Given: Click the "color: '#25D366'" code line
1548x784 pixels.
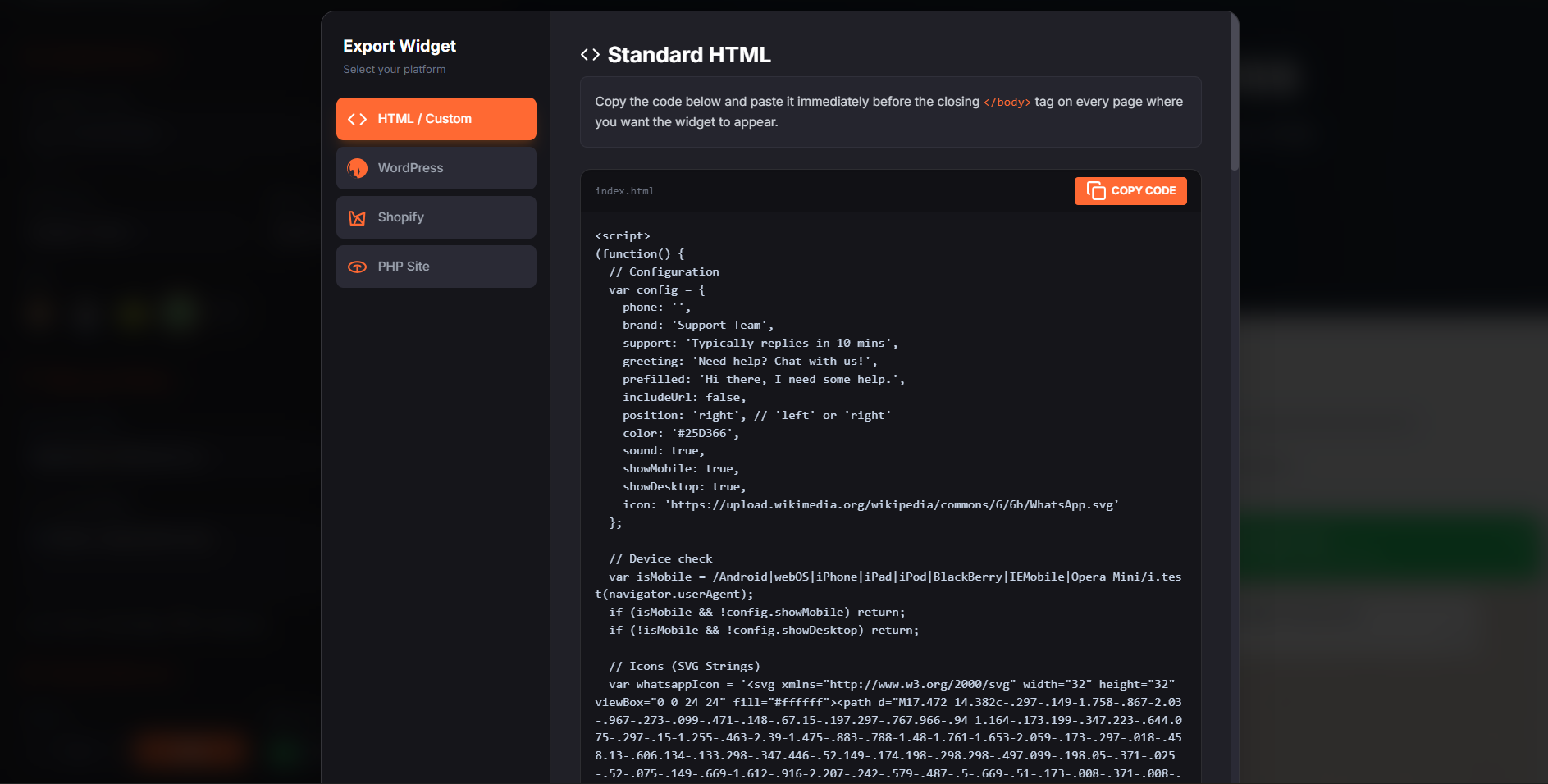Looking at the screenshot, I should point(680,433).
